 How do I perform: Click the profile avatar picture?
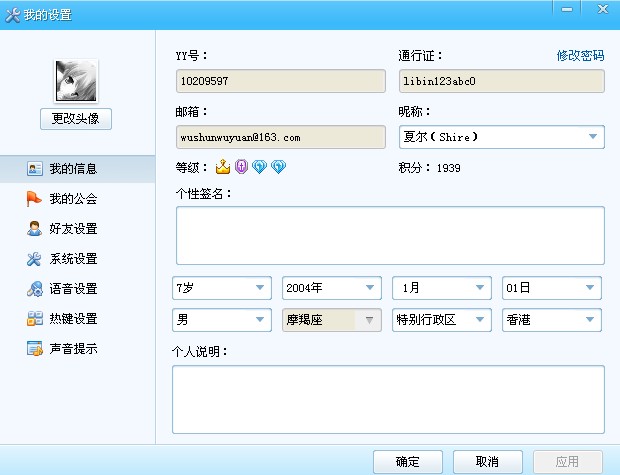(76, 81)
